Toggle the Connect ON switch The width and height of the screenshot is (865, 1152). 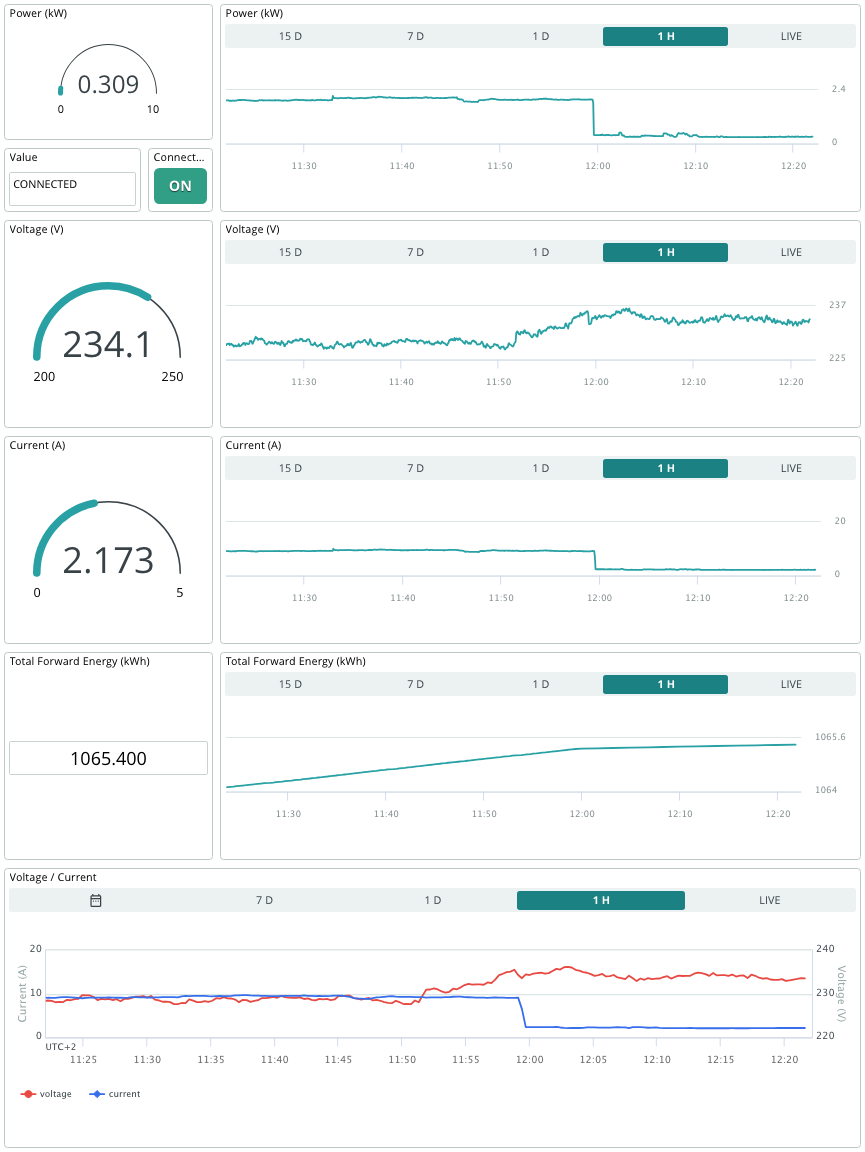[180, 186]
